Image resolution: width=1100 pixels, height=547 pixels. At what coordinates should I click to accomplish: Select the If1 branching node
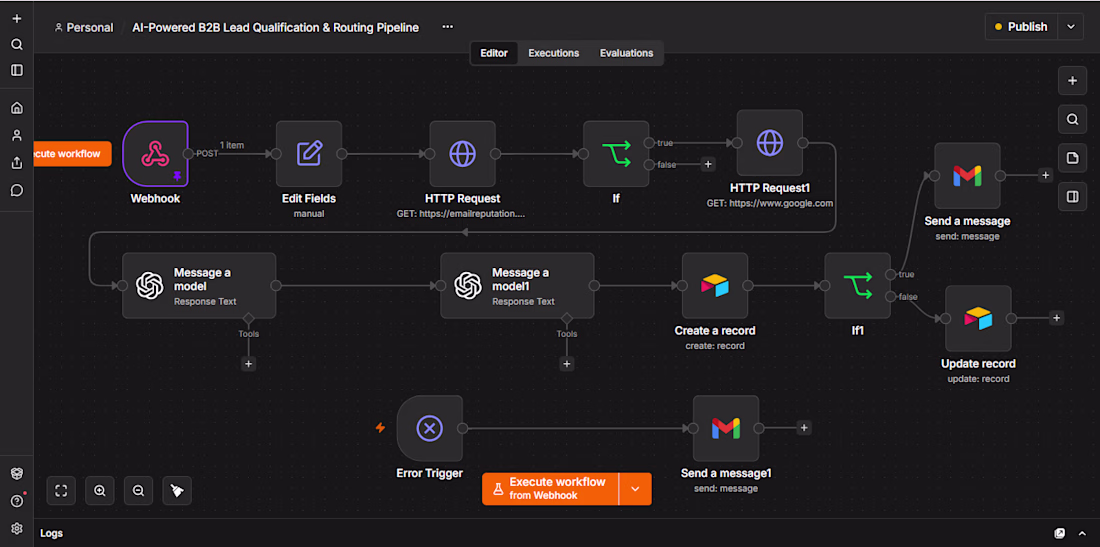857,285
